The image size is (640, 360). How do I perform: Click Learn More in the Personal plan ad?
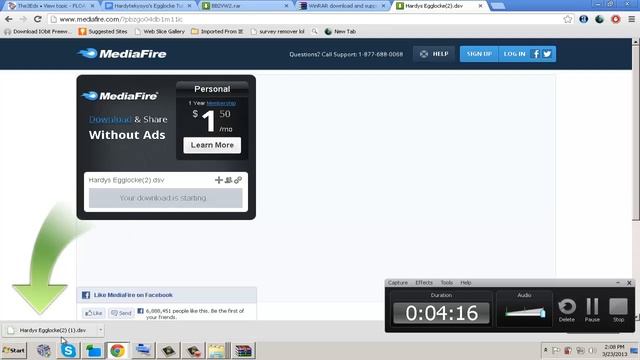click(x=212, y=145)
